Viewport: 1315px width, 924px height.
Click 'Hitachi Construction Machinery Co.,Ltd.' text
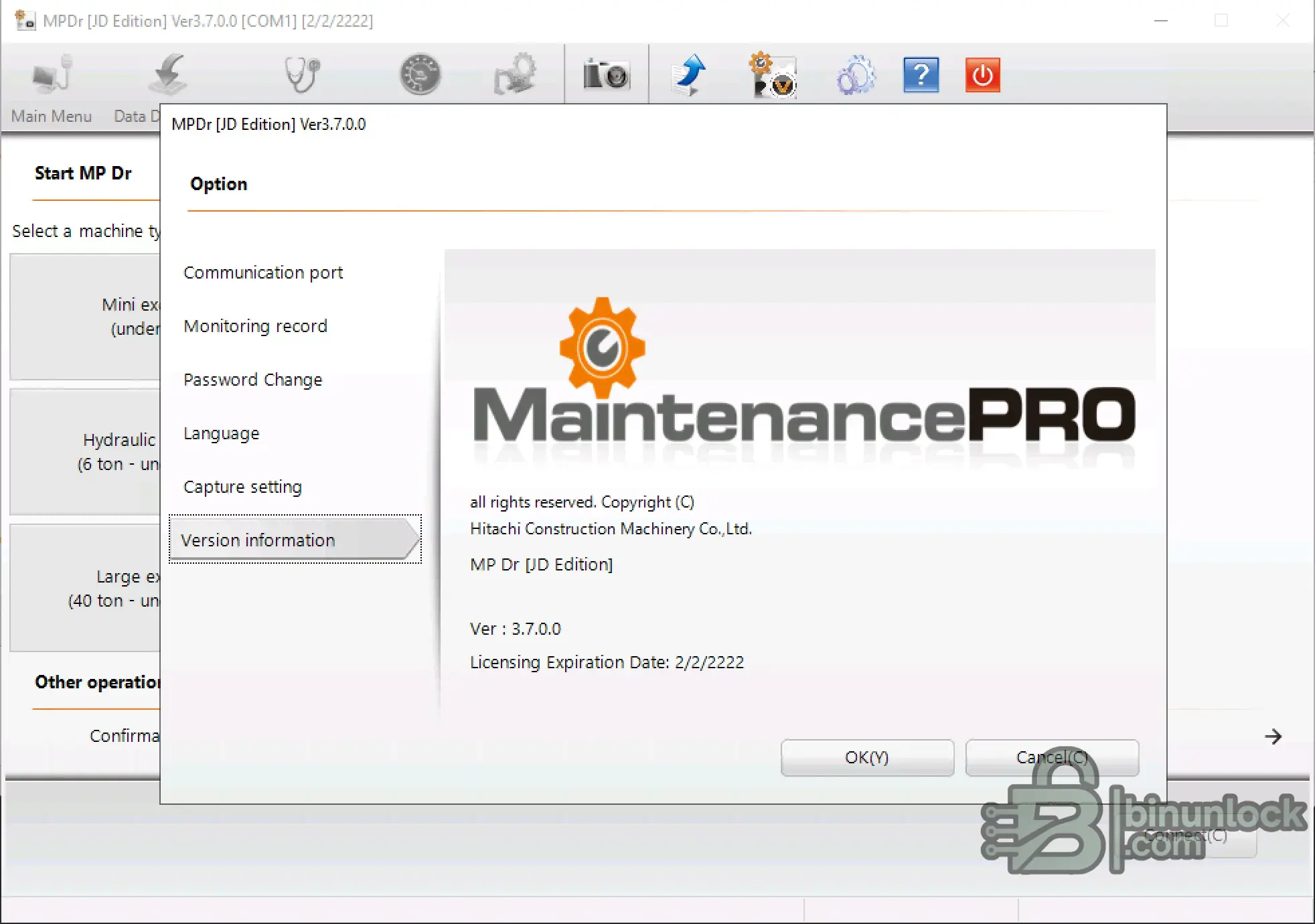pyautogui.click(x=611, y=529)
